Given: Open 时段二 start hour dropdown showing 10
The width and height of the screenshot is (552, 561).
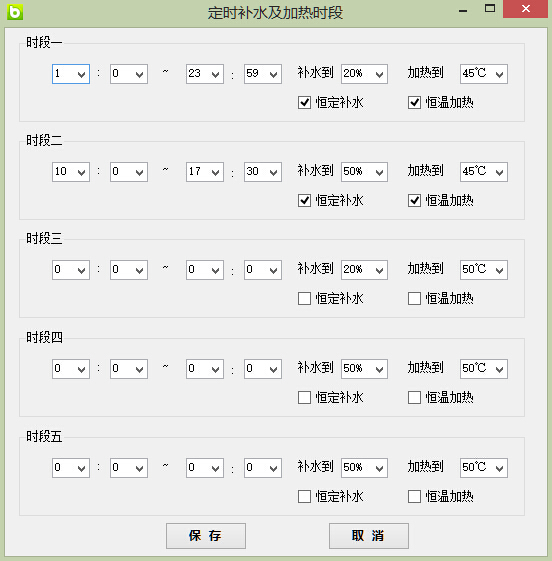Looking at the screenshot, I should 71,172.
